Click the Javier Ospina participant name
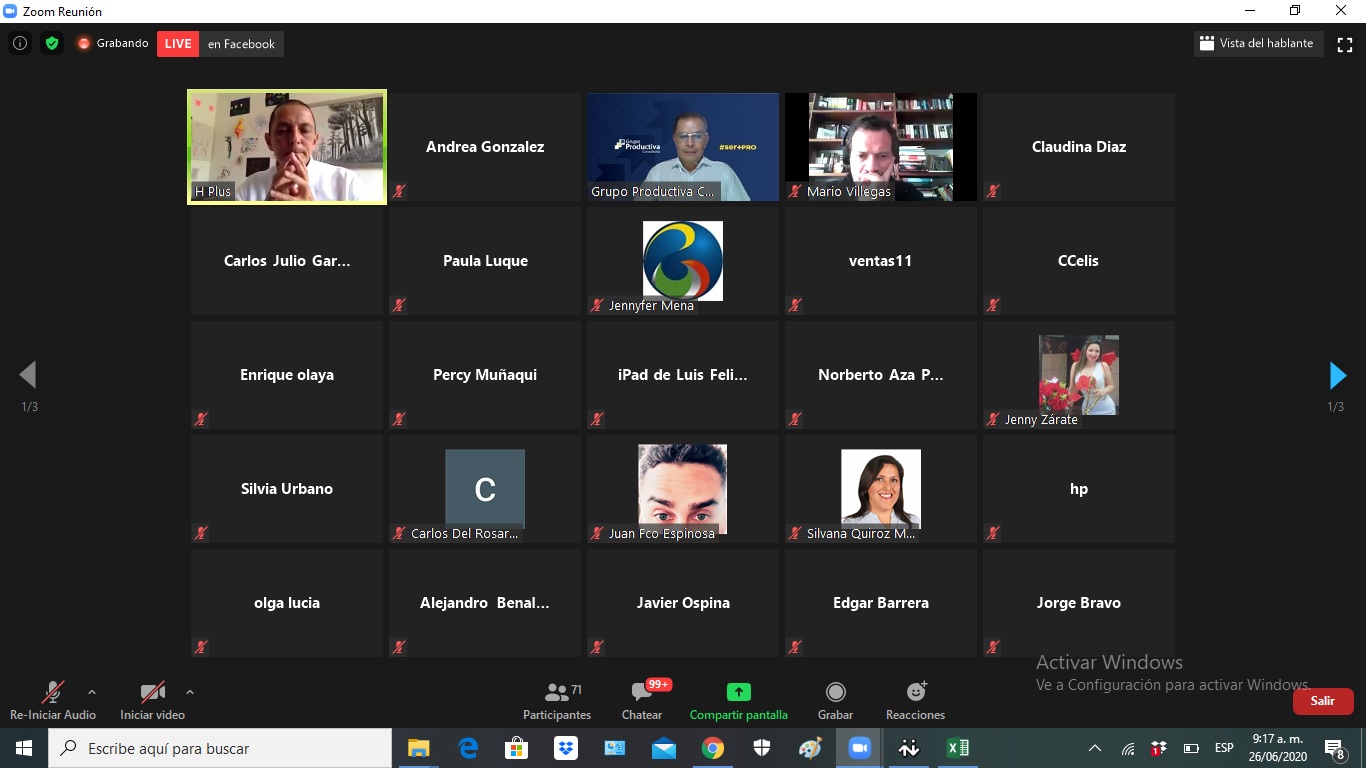Image resolution: width=1366 pixels, height=768 pixels. pos(683,603)
